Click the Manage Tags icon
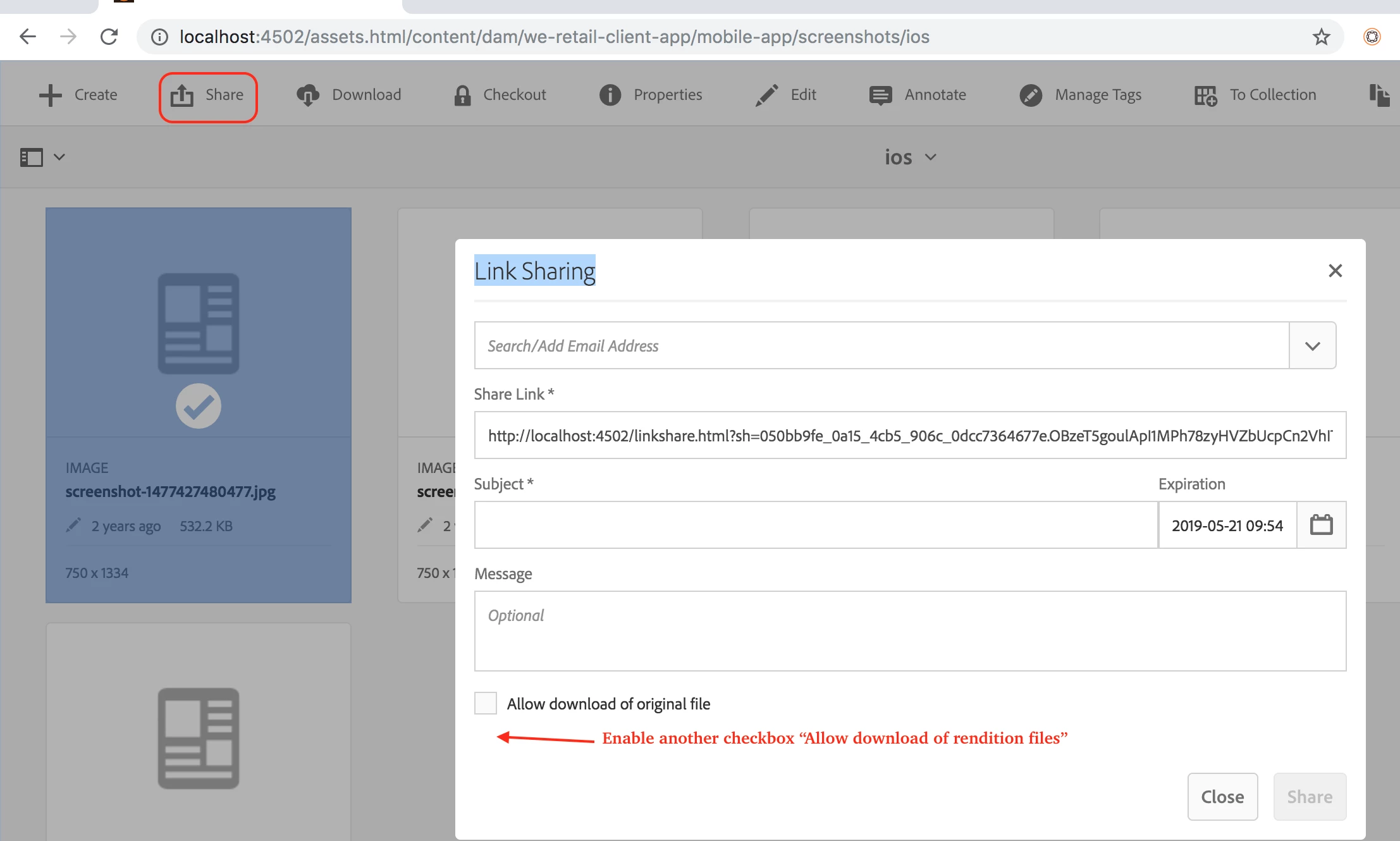The height and width of the screenshot is (841, 1400). pos(1031,95)
